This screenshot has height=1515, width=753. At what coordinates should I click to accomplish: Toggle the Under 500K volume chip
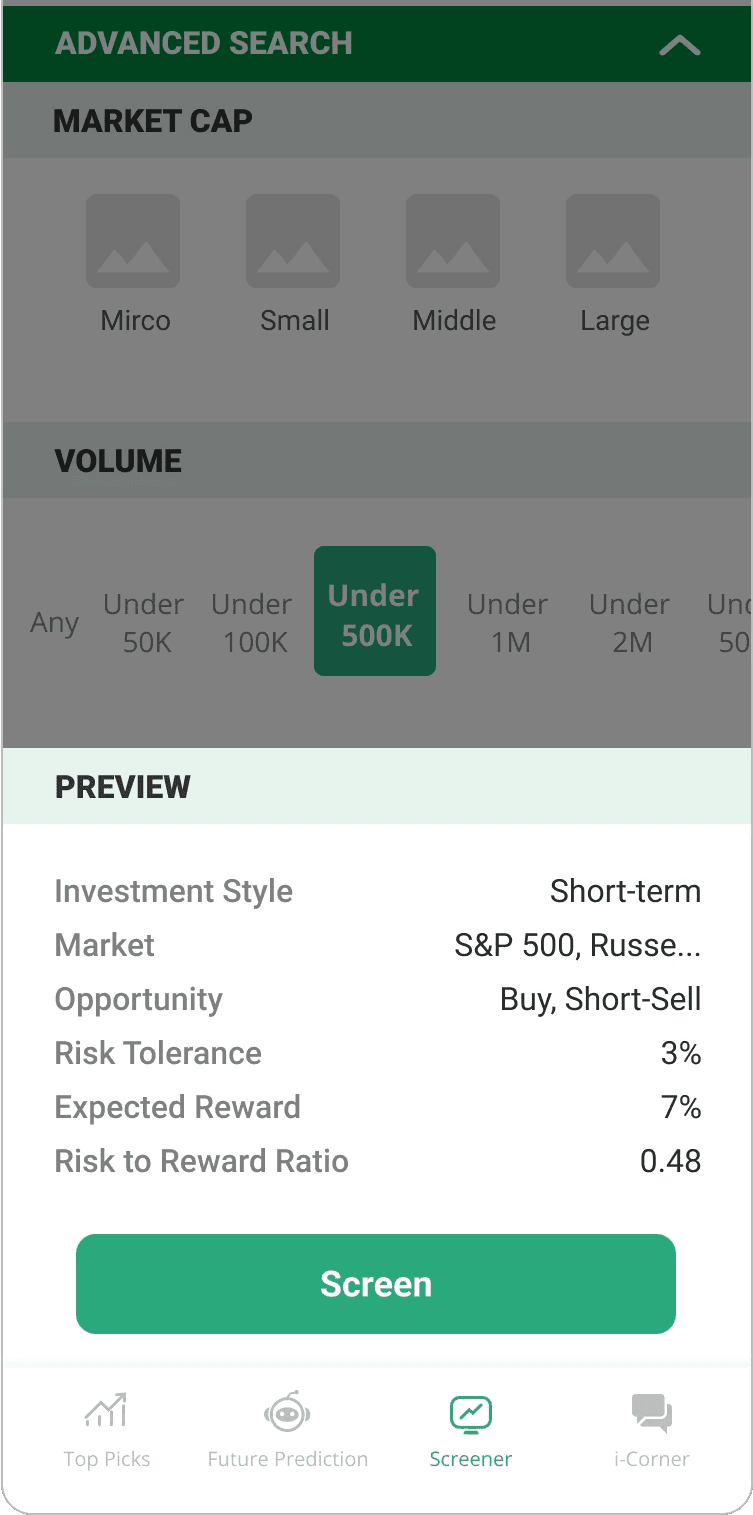[x=375, y=611]
